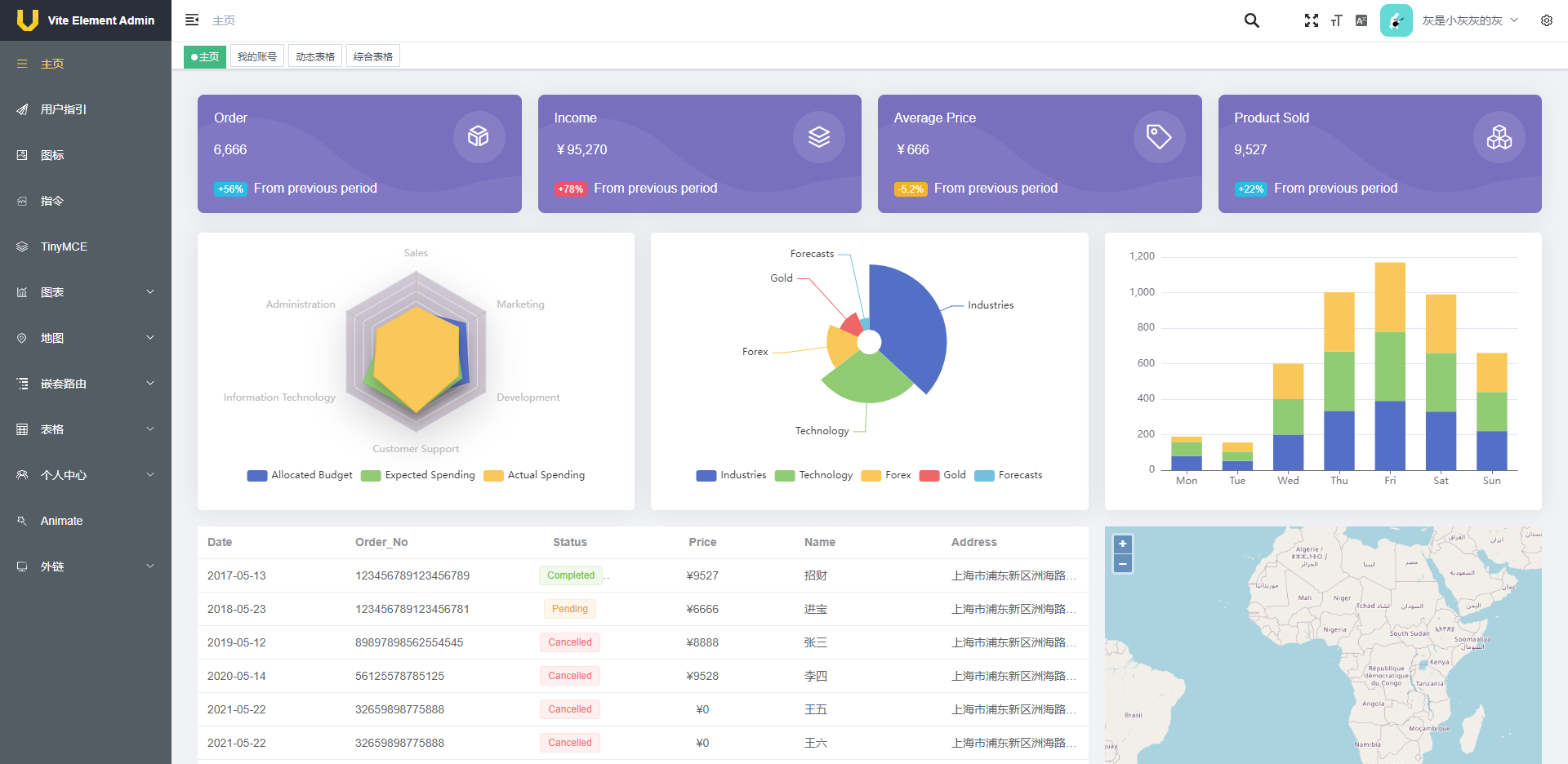Click the Gold legend color swatch
This screenshot has height=764, width=1568.
(x=929, y=475)
